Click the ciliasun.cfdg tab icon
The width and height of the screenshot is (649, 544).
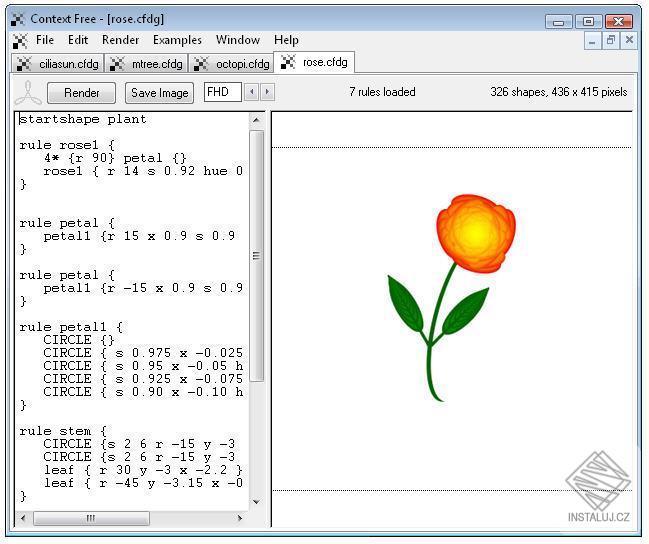24,64
